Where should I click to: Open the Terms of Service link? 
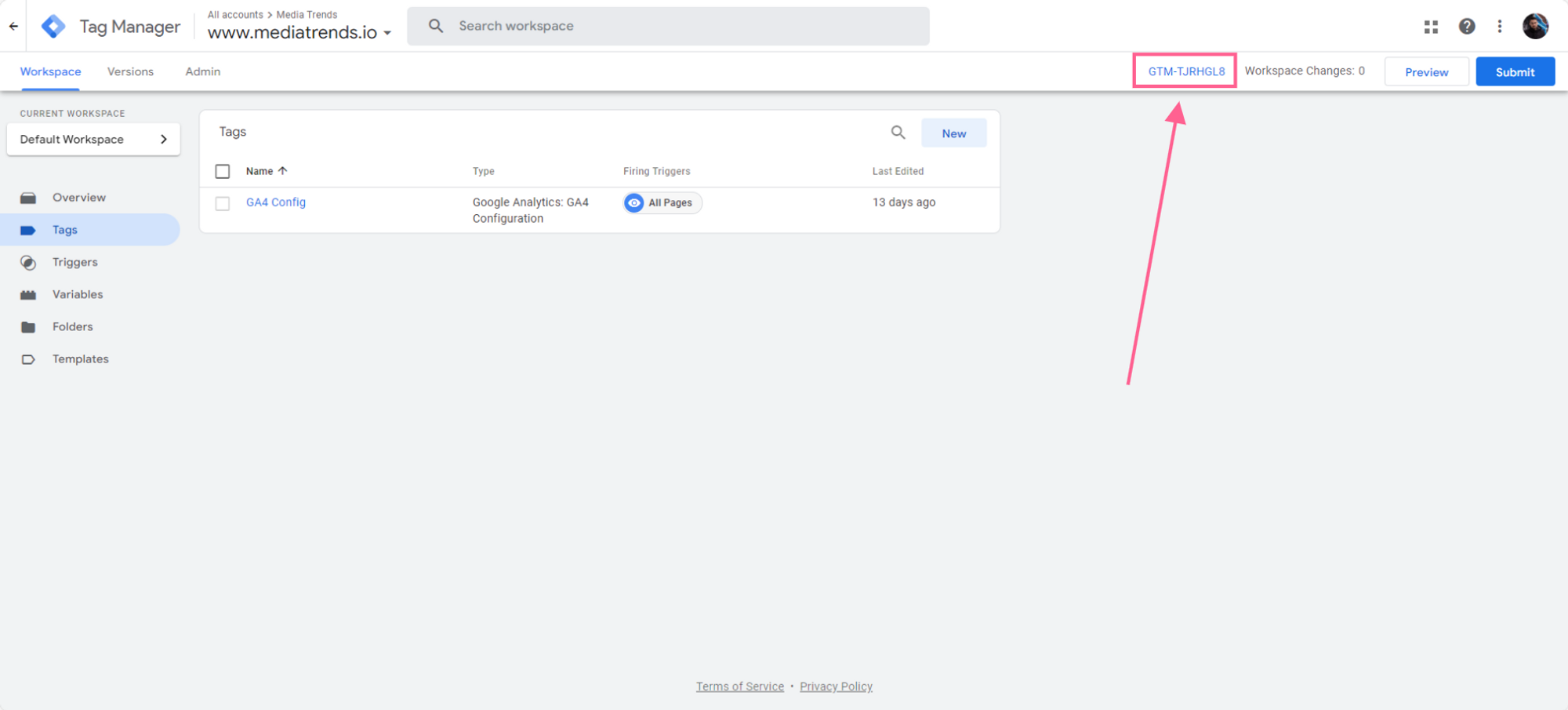[x=740, y=686]
